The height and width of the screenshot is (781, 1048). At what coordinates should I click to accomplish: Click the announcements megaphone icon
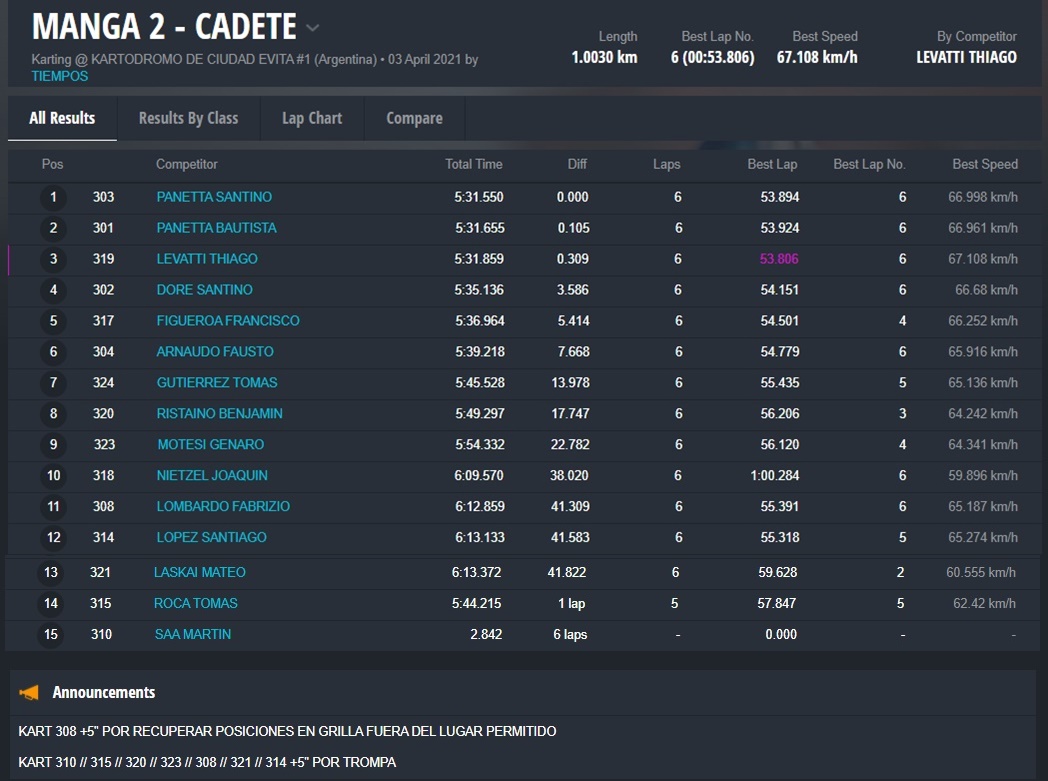(x=30, y=692)
